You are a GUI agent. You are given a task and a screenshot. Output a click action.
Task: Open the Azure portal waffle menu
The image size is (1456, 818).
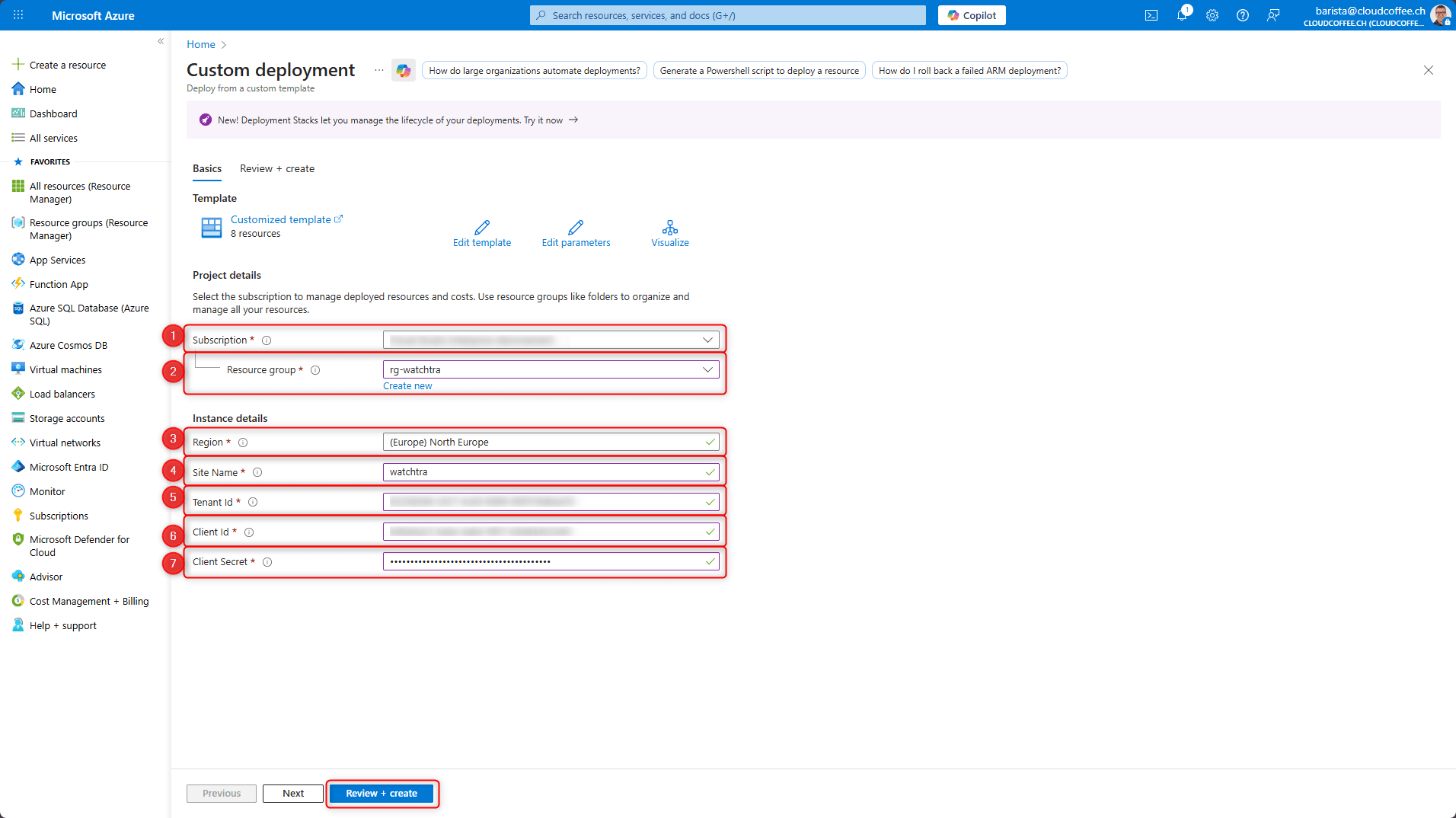click(18, 15)
